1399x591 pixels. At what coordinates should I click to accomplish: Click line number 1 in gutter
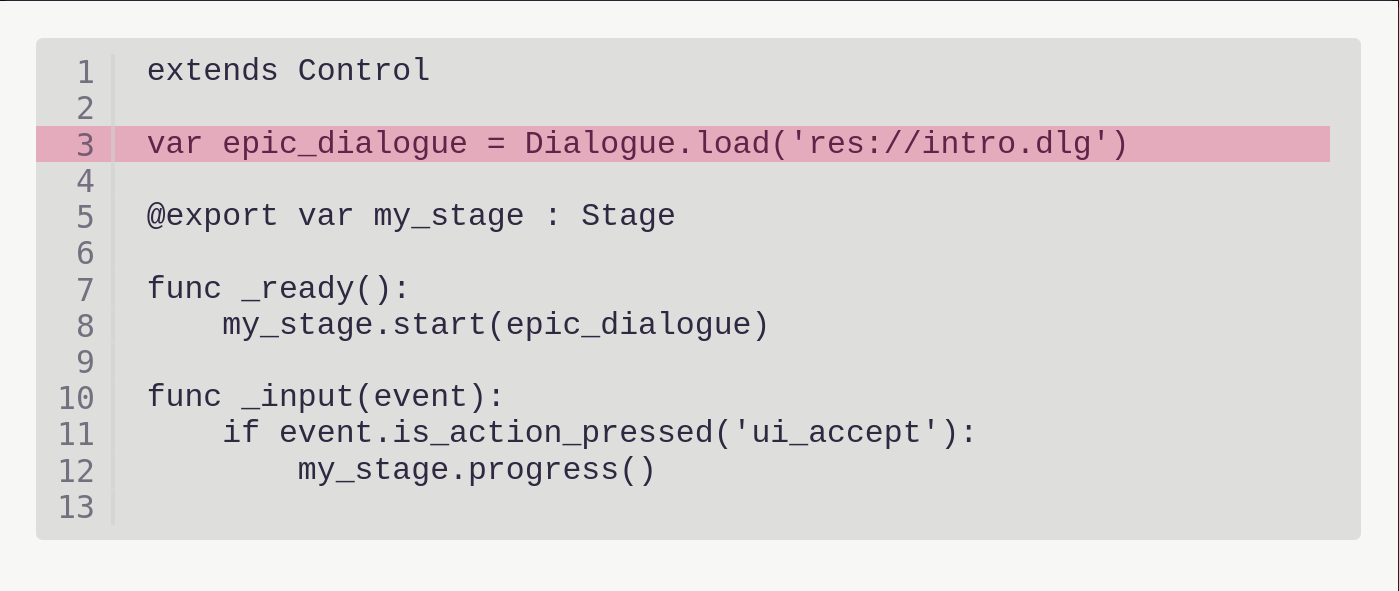(x=85, y=72)
